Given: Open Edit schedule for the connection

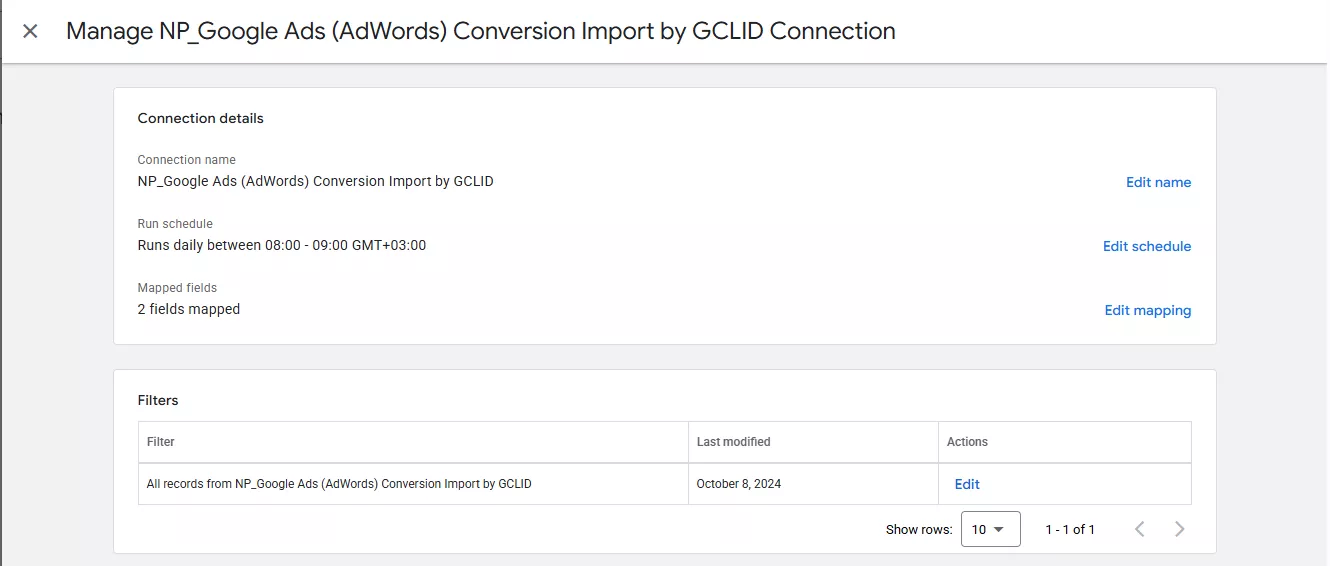Looking at the screenshot, I should 1146,246.
